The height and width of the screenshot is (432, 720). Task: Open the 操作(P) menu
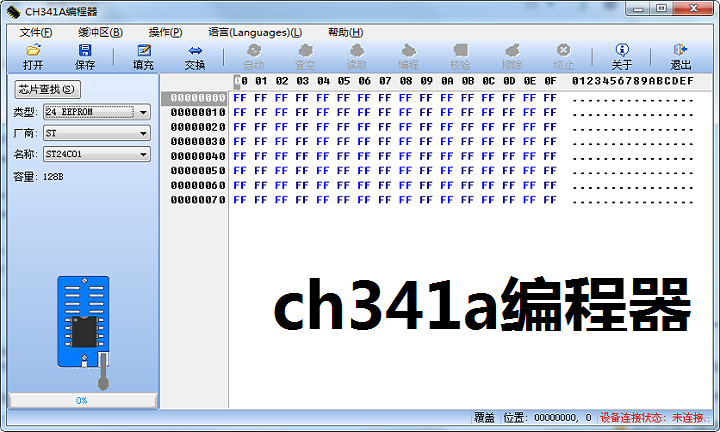(165, 33)
